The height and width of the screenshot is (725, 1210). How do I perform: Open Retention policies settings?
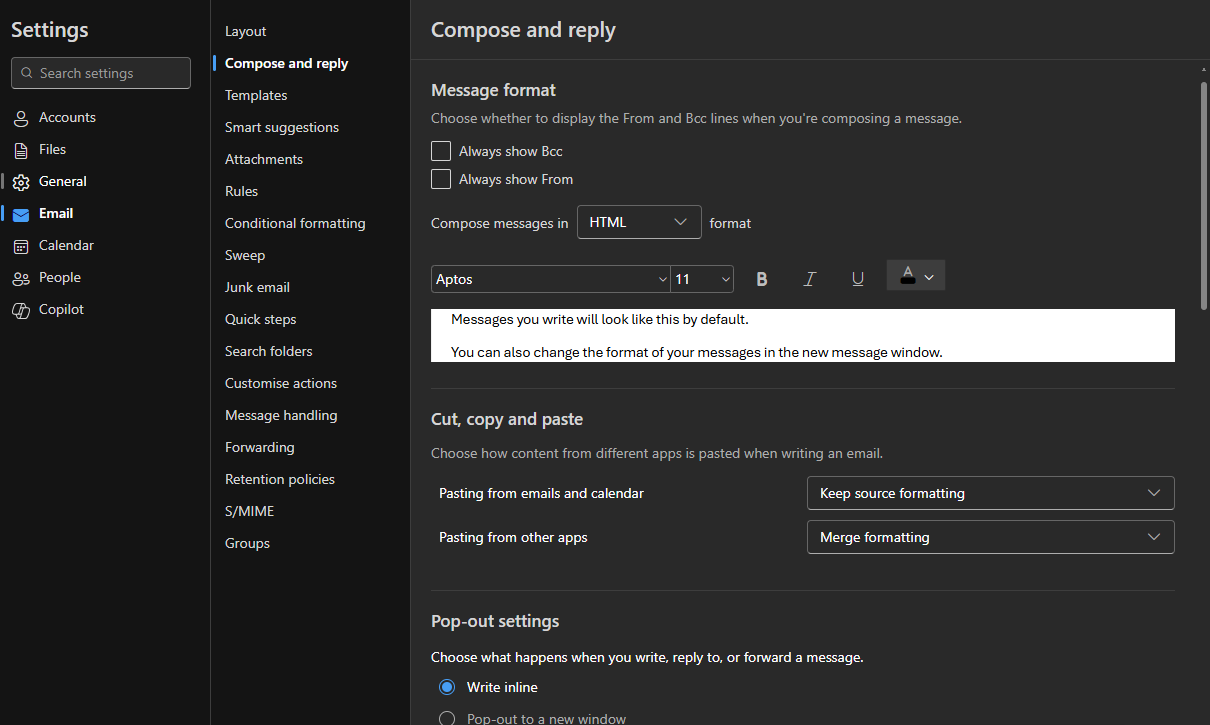pos(280,479)
